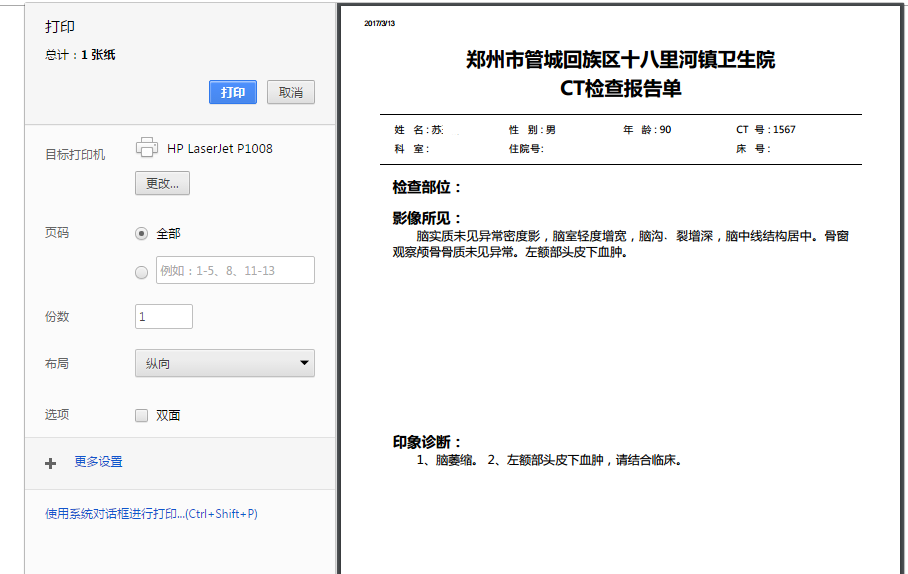Select the custom page range radio button

(x=141, y=271)
